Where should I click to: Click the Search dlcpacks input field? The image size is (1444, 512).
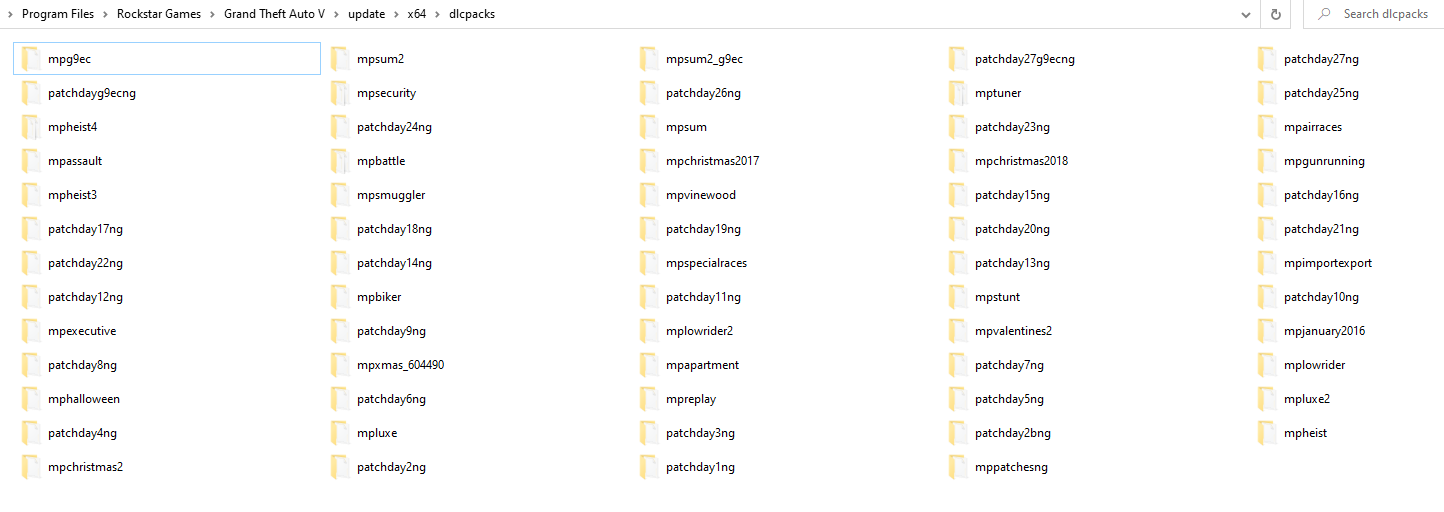[1373, 14]
